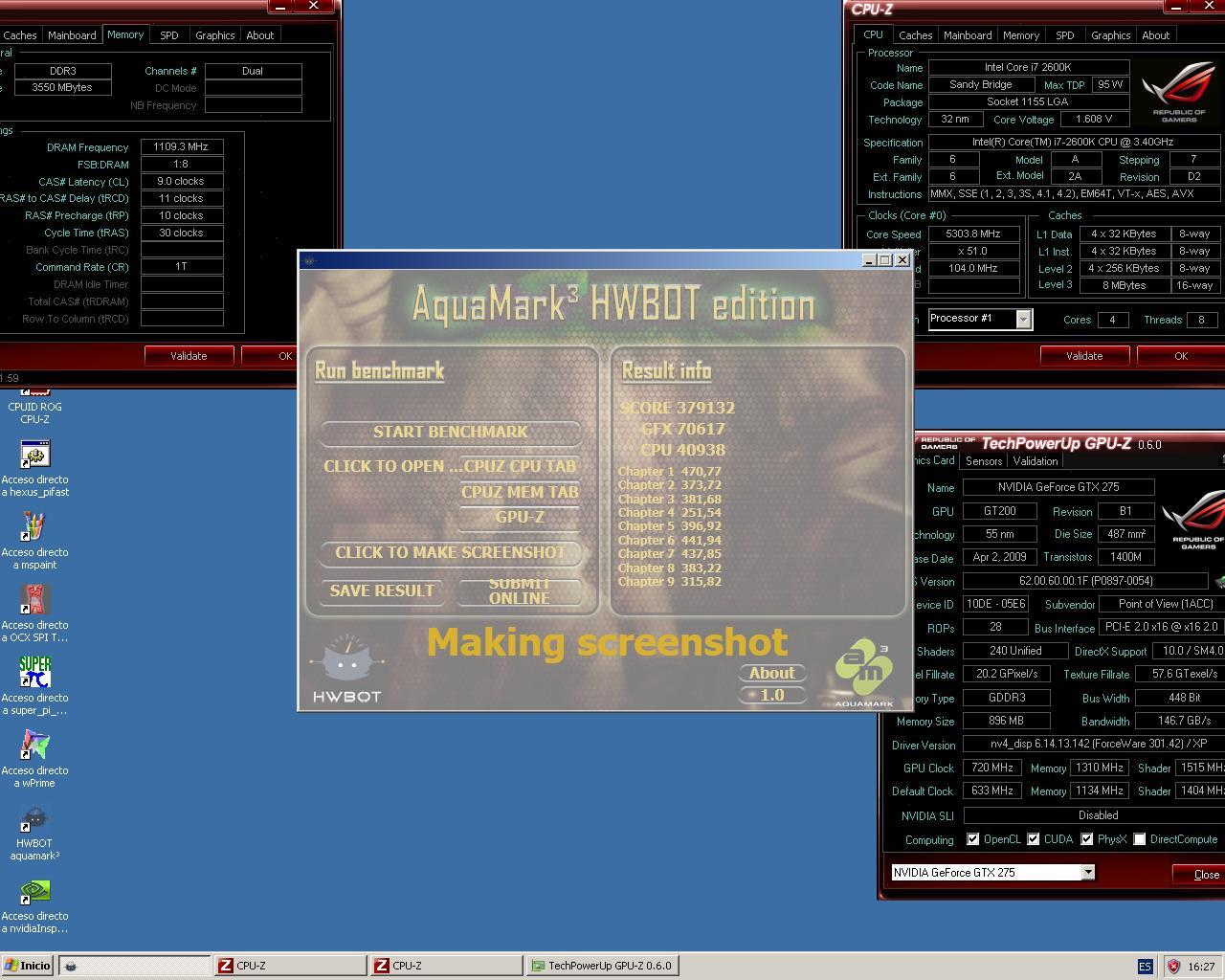
Task: Open the Graphics tab in right CPU-Z
Action: 1111,35
